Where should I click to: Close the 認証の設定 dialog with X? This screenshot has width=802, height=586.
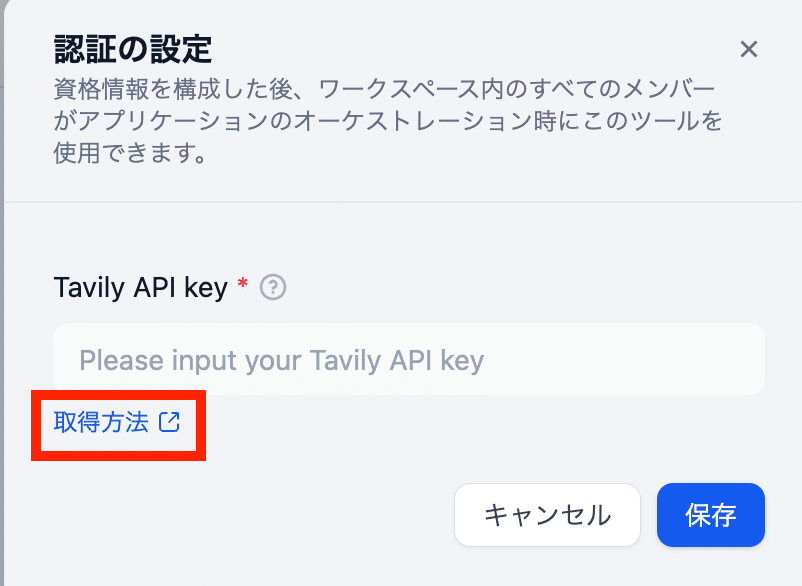click(x=749, y=50)
